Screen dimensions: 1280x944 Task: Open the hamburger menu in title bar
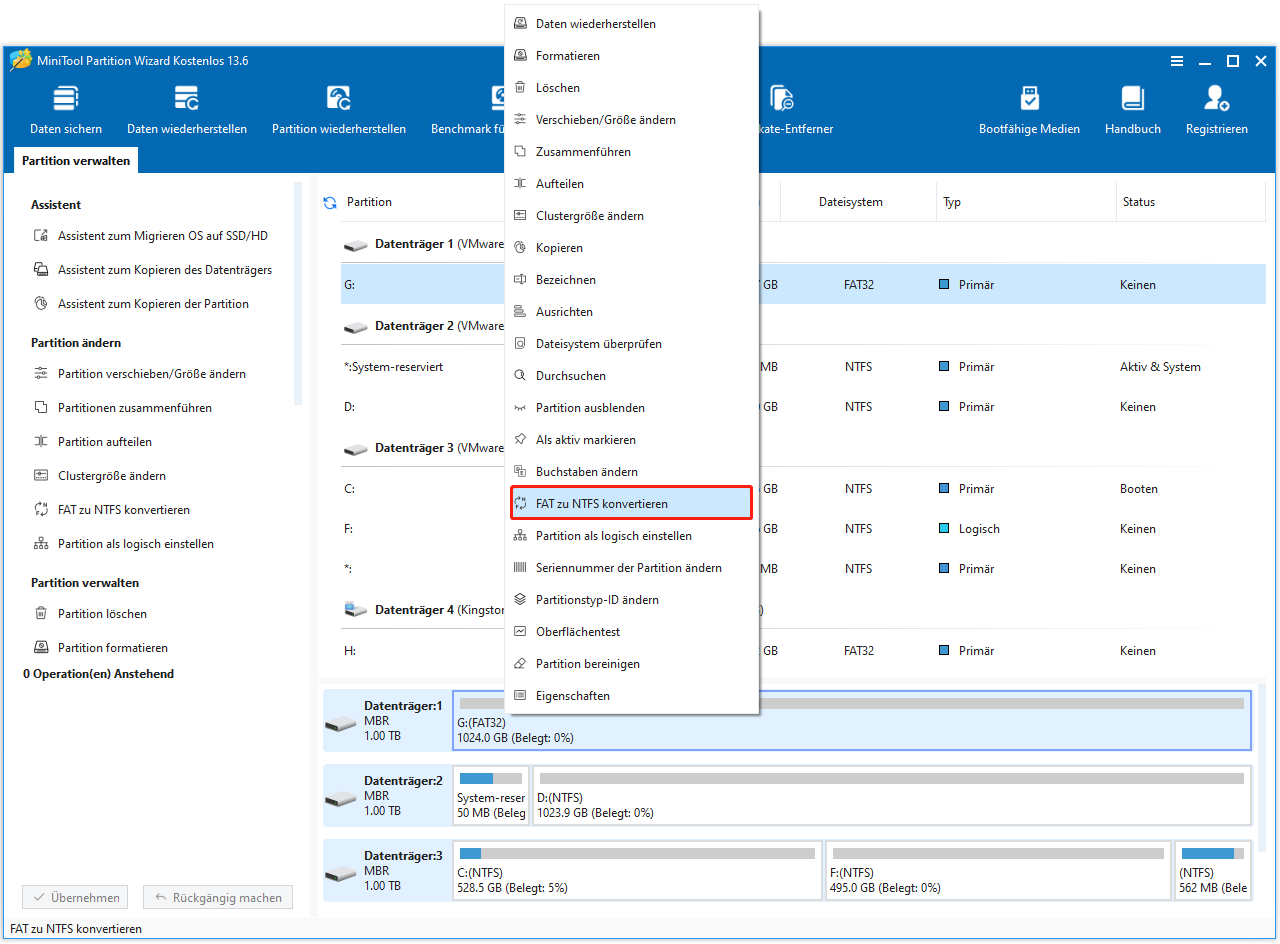[1177, 61]
